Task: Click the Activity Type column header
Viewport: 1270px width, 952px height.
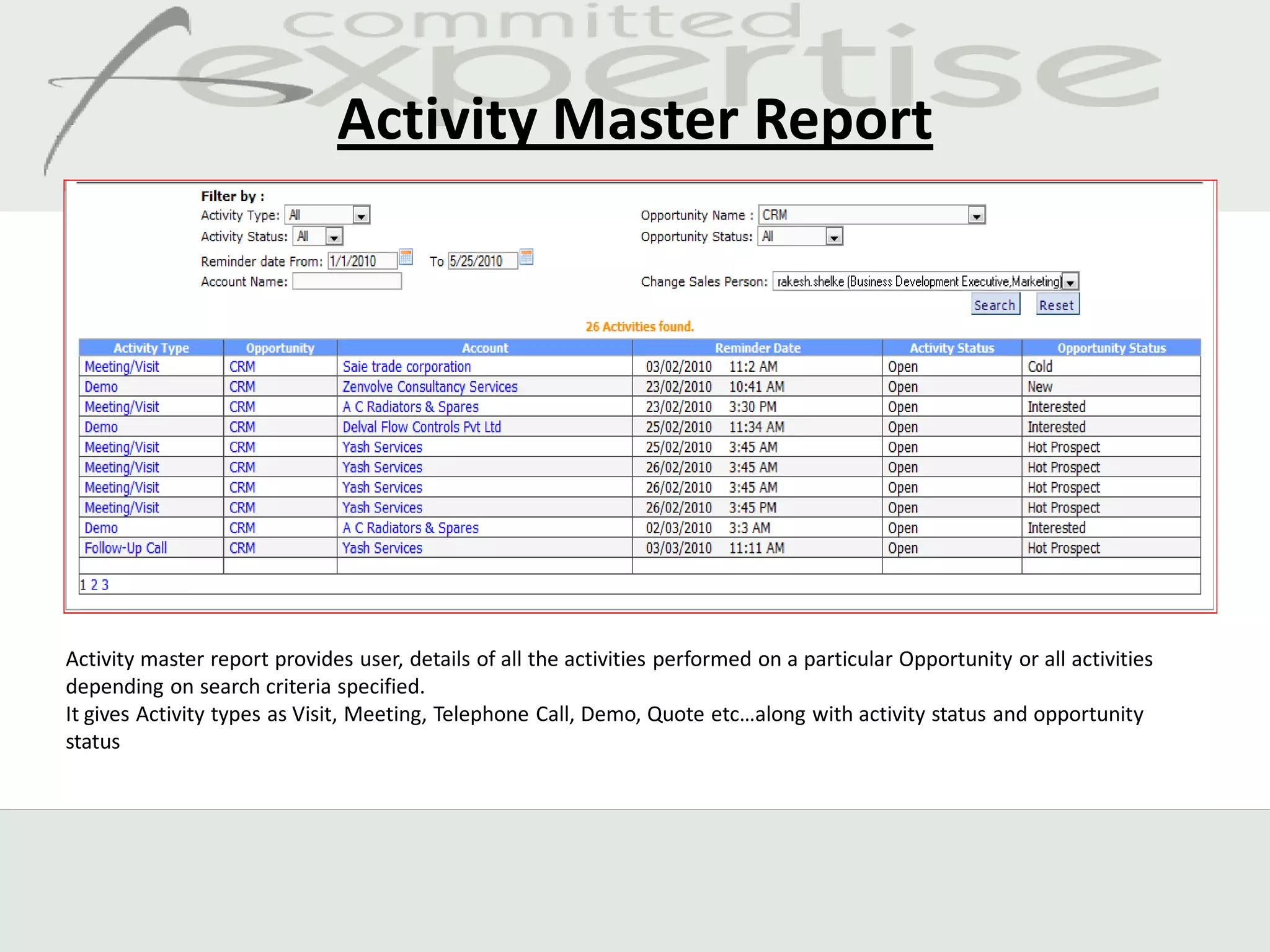Action: pos(151,348)
